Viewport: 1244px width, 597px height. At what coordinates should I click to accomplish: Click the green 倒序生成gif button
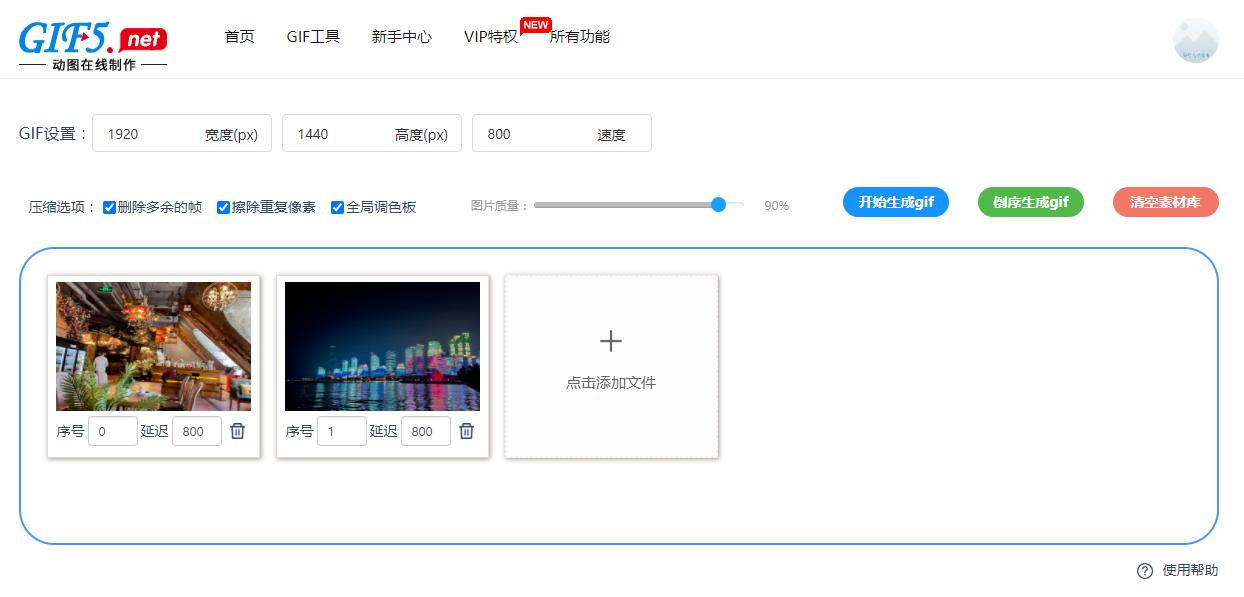pos(1030,201)
